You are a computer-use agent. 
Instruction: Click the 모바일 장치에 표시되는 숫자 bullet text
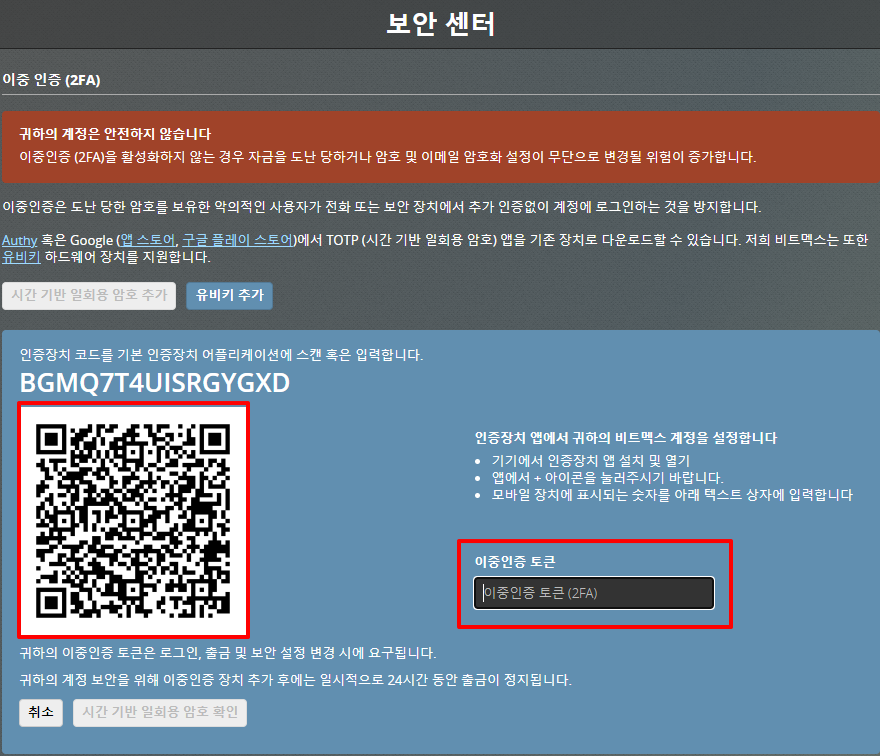(x=672, y=494)
